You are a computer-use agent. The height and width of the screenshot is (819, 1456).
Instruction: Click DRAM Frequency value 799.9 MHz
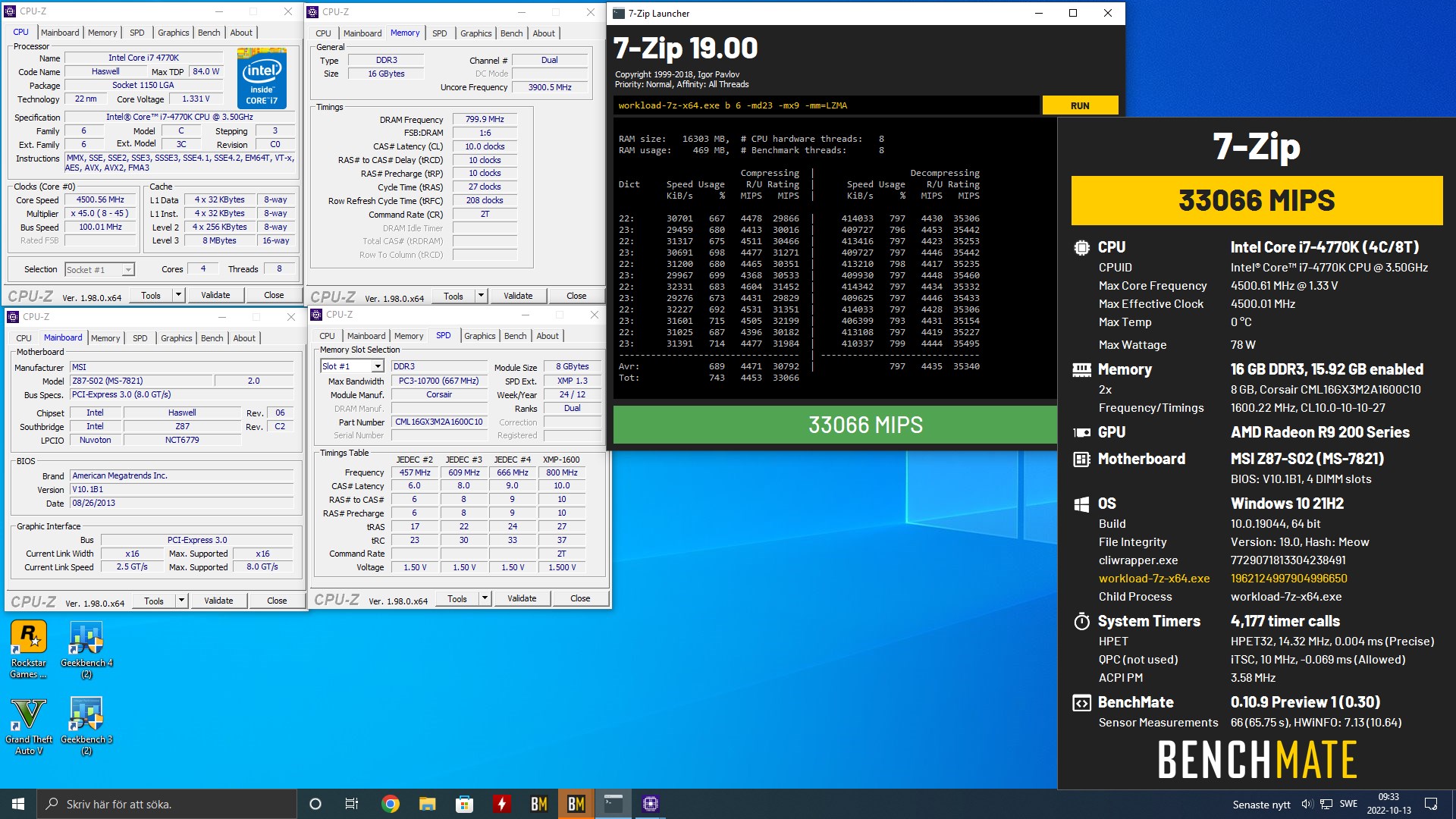pyautogui.click(x=485, y=120)
